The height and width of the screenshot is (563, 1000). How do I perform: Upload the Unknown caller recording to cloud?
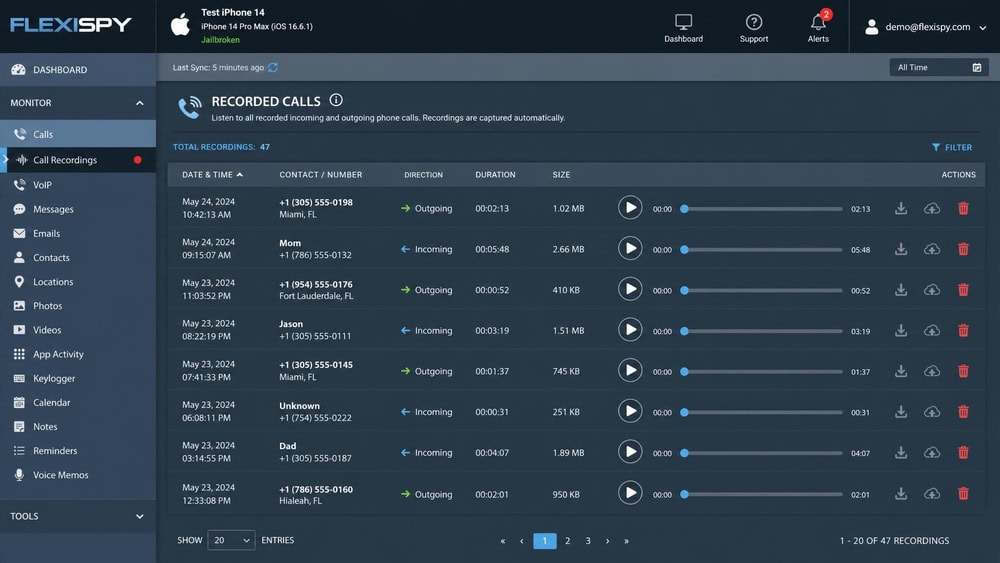point(932,412)
